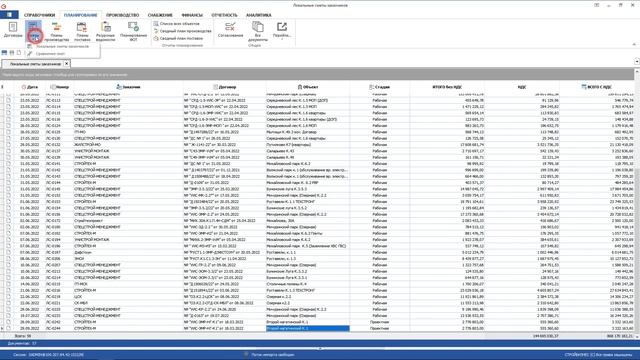Open Планы поставок in the ribbon
Image resolution: width=640 pixels, height=360 pixels.
click(x=82, y=32)
